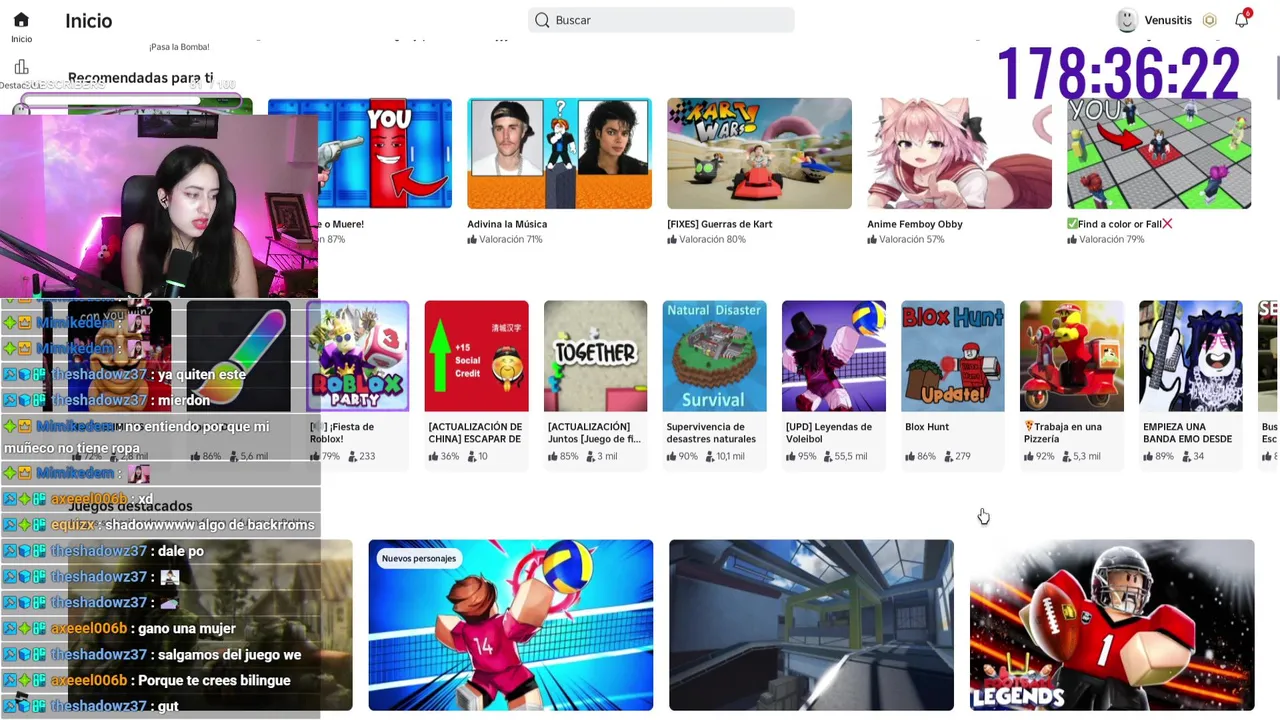Open the featured volleyball Nuevos personajes banner

pyautogui.click(x=511, y=625)
